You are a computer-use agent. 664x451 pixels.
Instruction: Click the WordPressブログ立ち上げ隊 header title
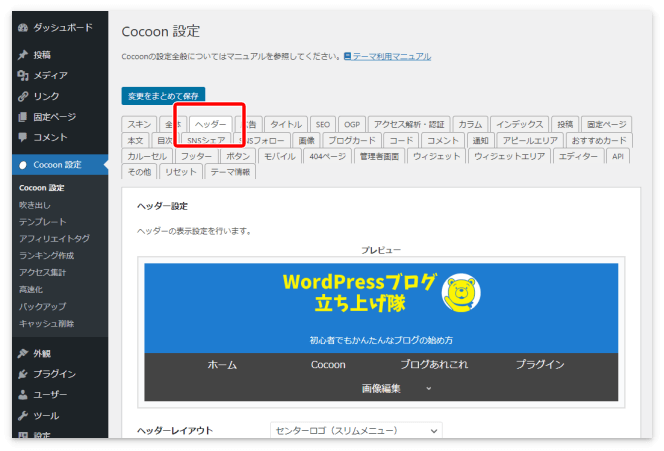click(x=359, y=293)
